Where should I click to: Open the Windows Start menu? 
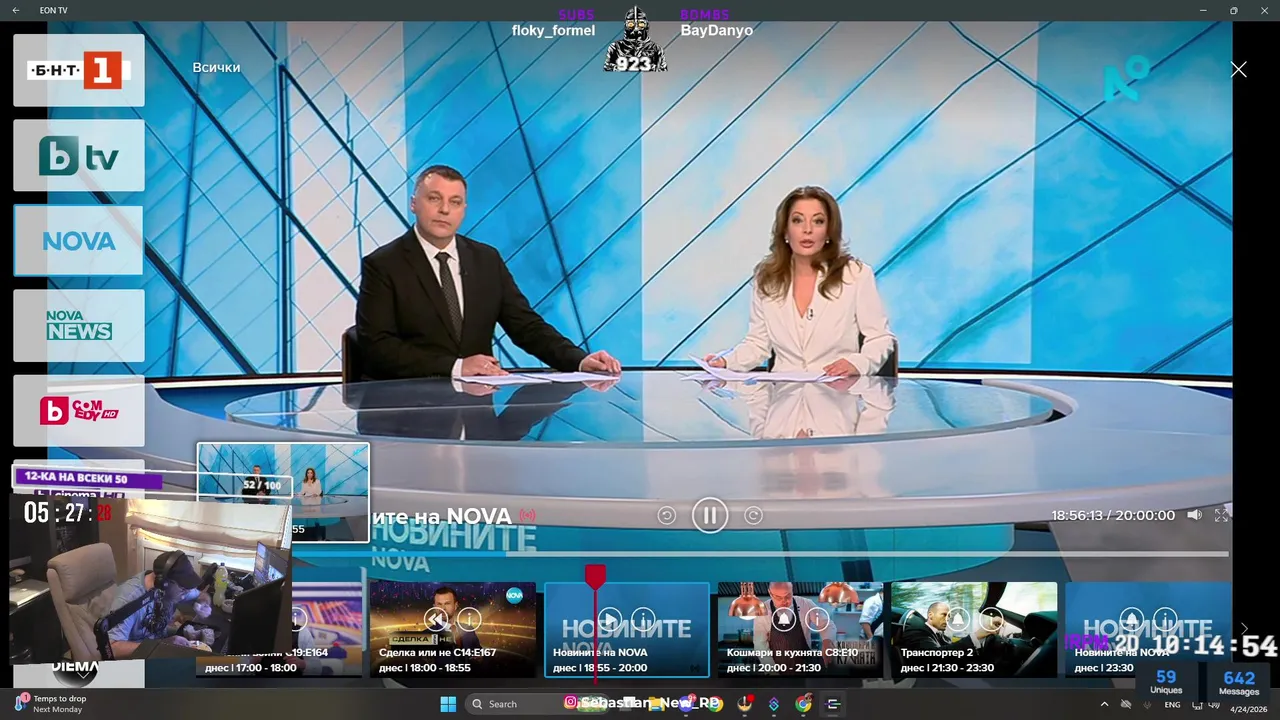pyautogui.click(x=448, y=704)
